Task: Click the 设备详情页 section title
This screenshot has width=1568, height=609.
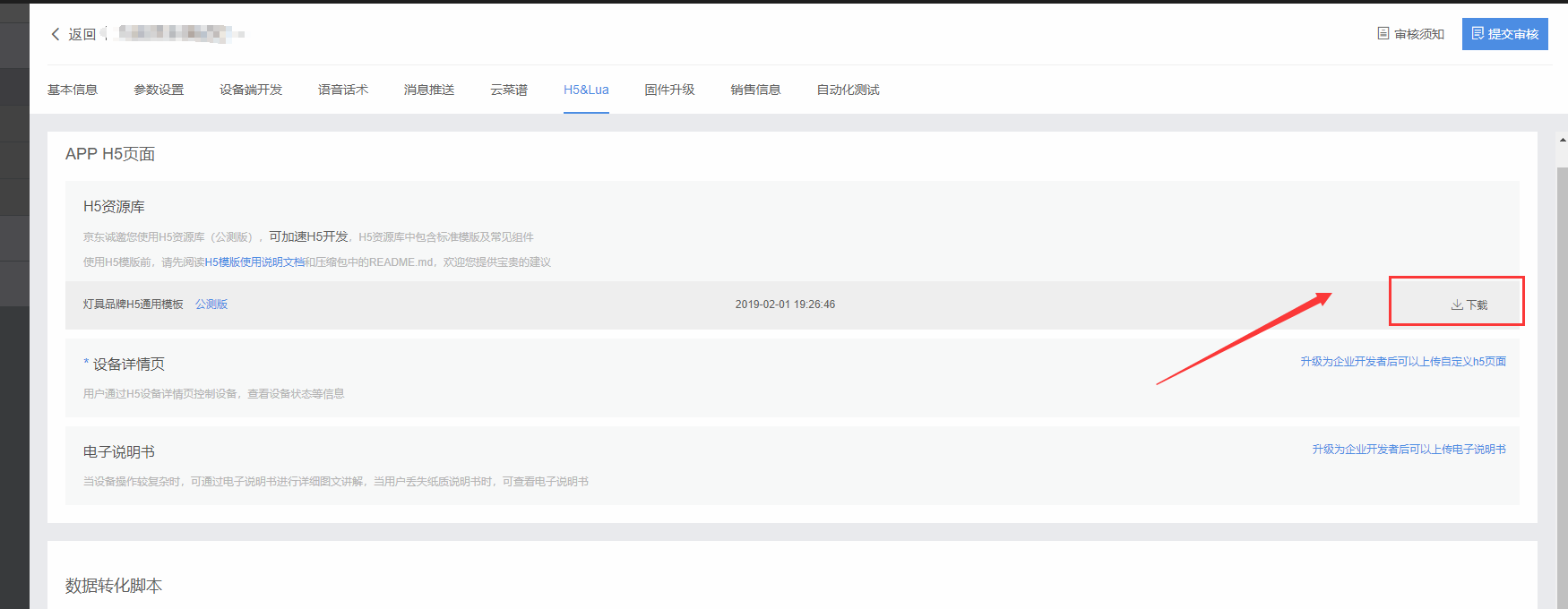Action: click(129, 365)
